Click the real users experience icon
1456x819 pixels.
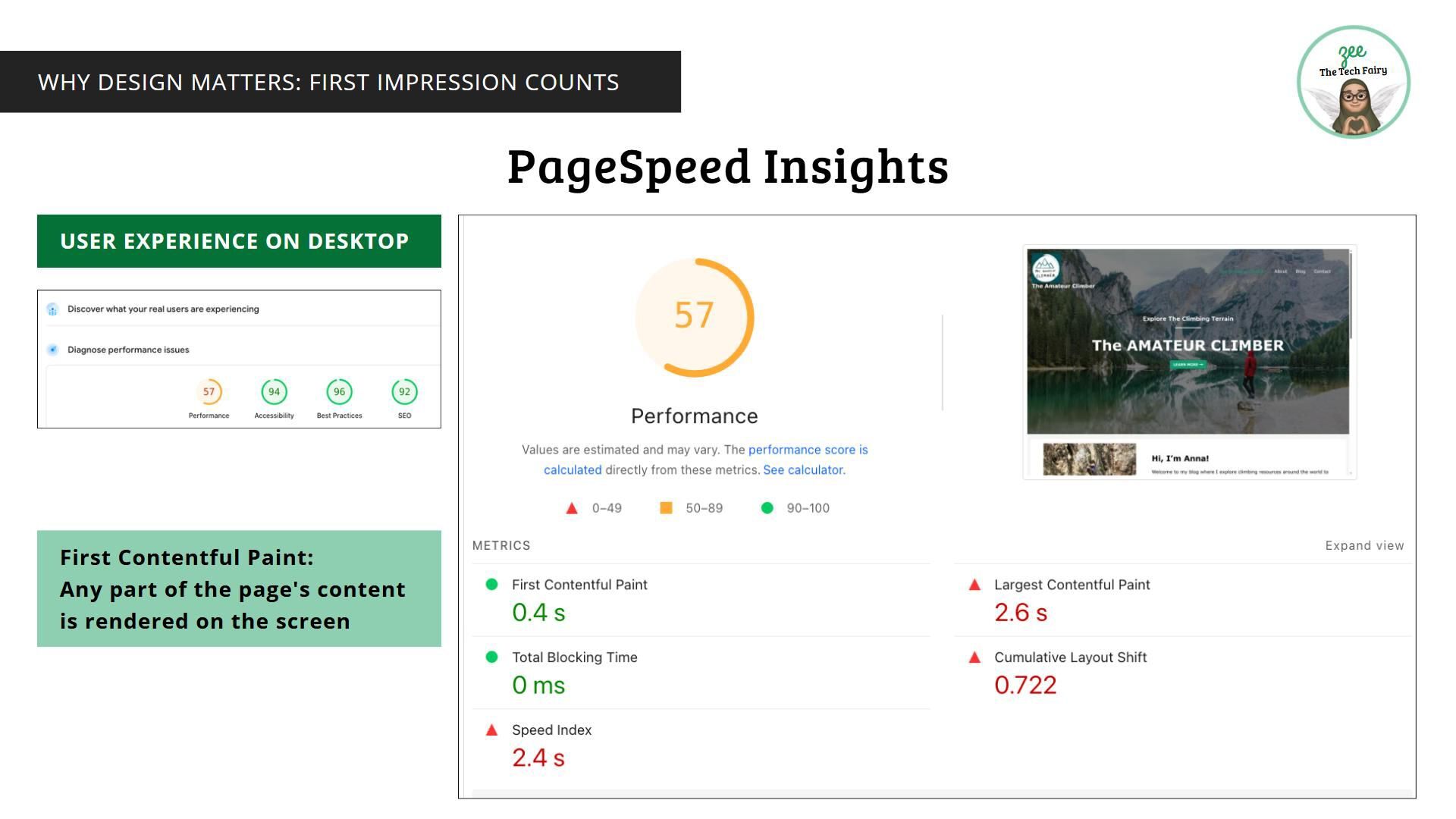[x=52, y=309]
